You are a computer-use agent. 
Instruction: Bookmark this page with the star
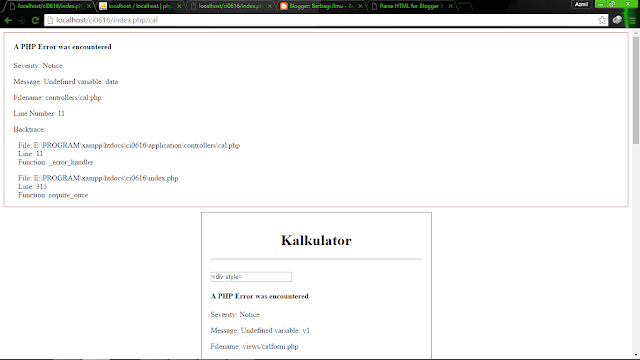[602, 20]
